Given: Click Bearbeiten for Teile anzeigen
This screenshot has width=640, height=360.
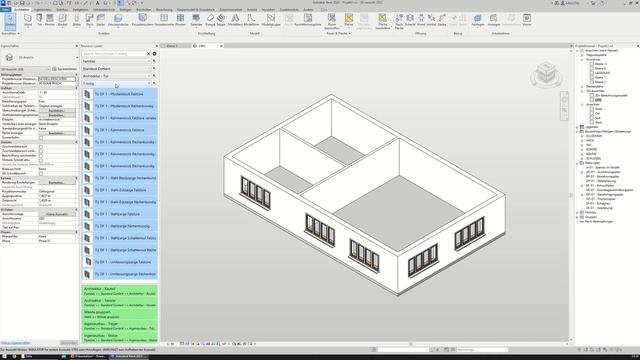Looking at the screenshot, I should (56, 133).
